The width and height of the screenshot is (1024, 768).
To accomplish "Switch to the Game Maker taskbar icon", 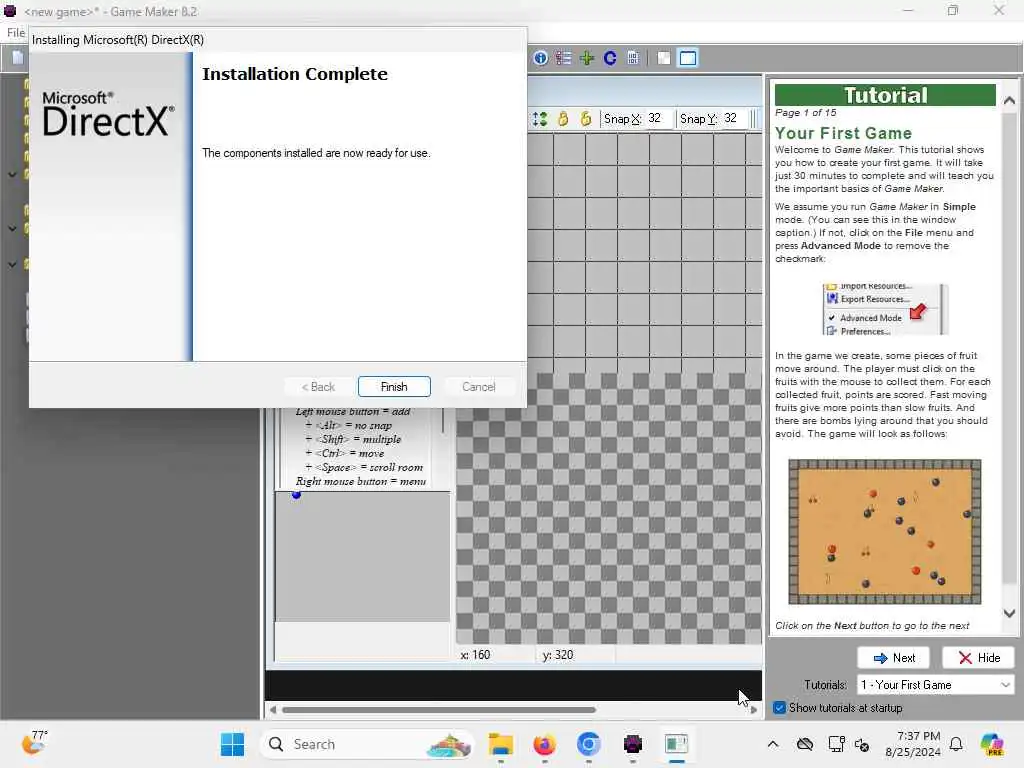I will pos(632,744).
